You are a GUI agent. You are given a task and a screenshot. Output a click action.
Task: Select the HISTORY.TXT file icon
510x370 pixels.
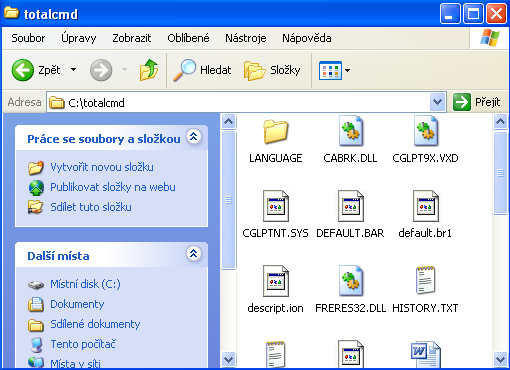point(425,280)
